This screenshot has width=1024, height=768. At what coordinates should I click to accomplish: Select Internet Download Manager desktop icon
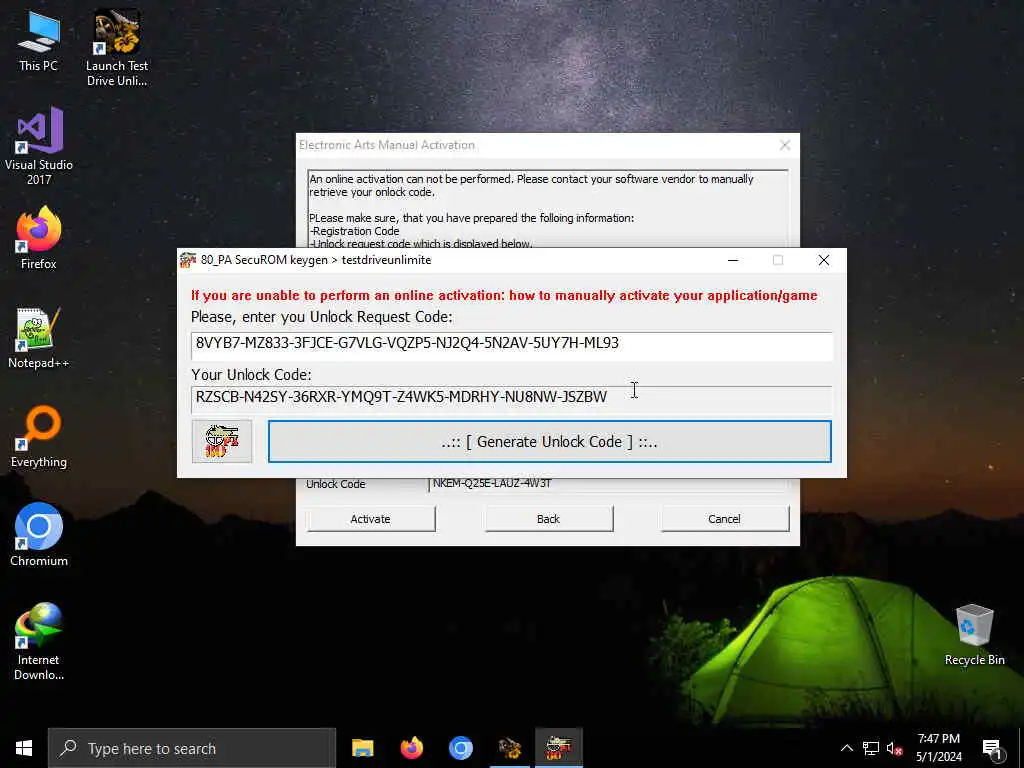(x=39, y=642)
